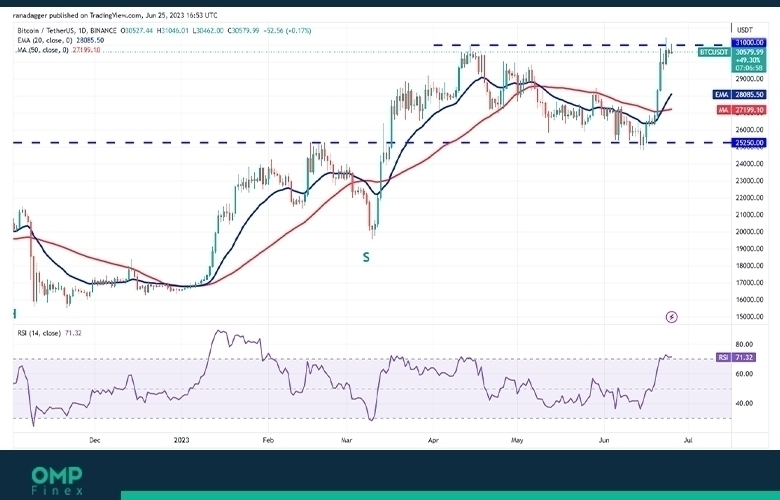Viewport: 780px width, 500px height.
Task: Click the 40.00 level on RSI axis
Action: tap(744, 403)
